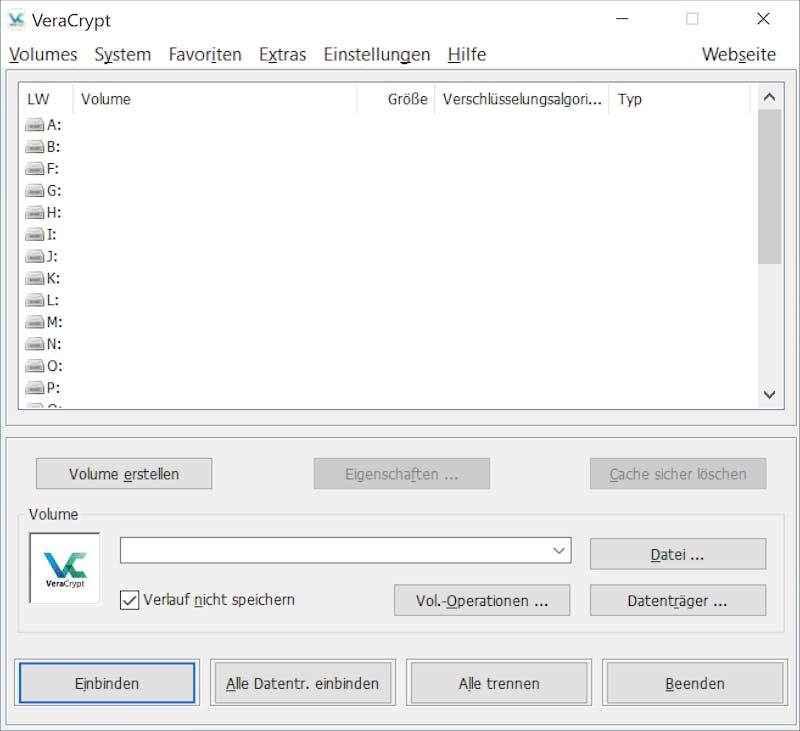Select the I: drive slot icon
This screenshot has width=800, height=731.
(x=34, y=235)
